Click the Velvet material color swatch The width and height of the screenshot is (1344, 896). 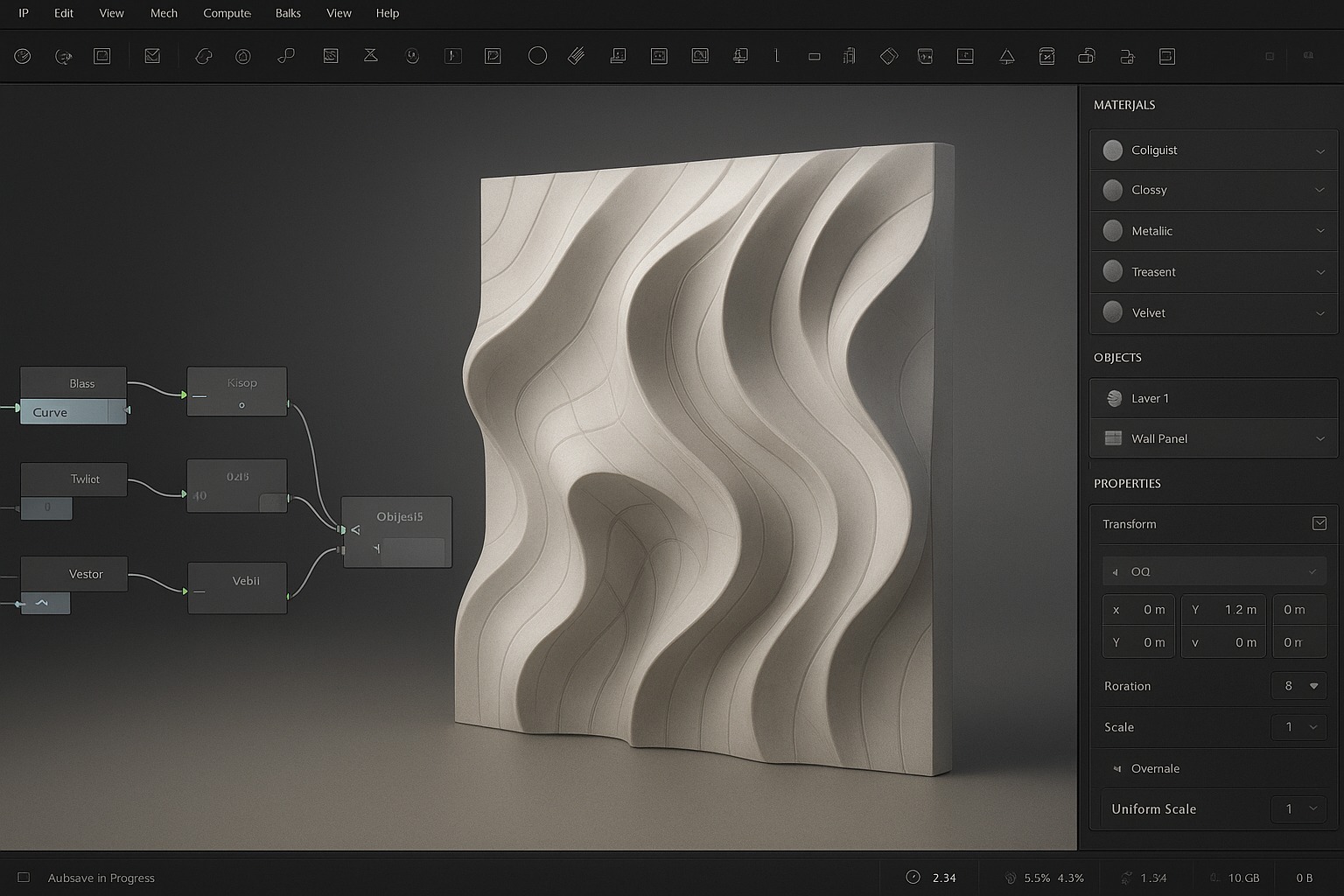pos(1113,312)
